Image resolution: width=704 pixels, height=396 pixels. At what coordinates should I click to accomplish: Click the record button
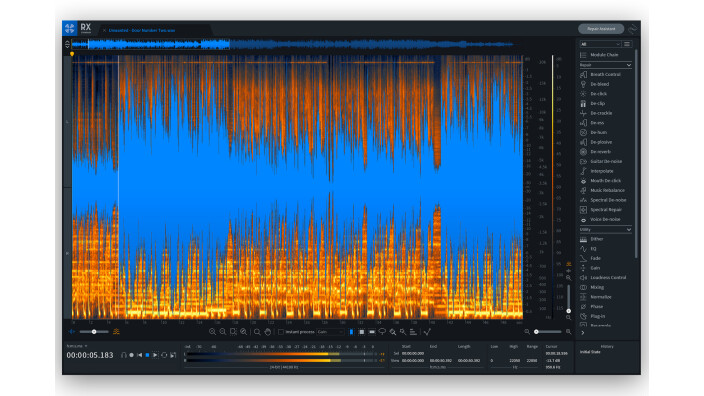pyautogui.click(x=132, y=355)
